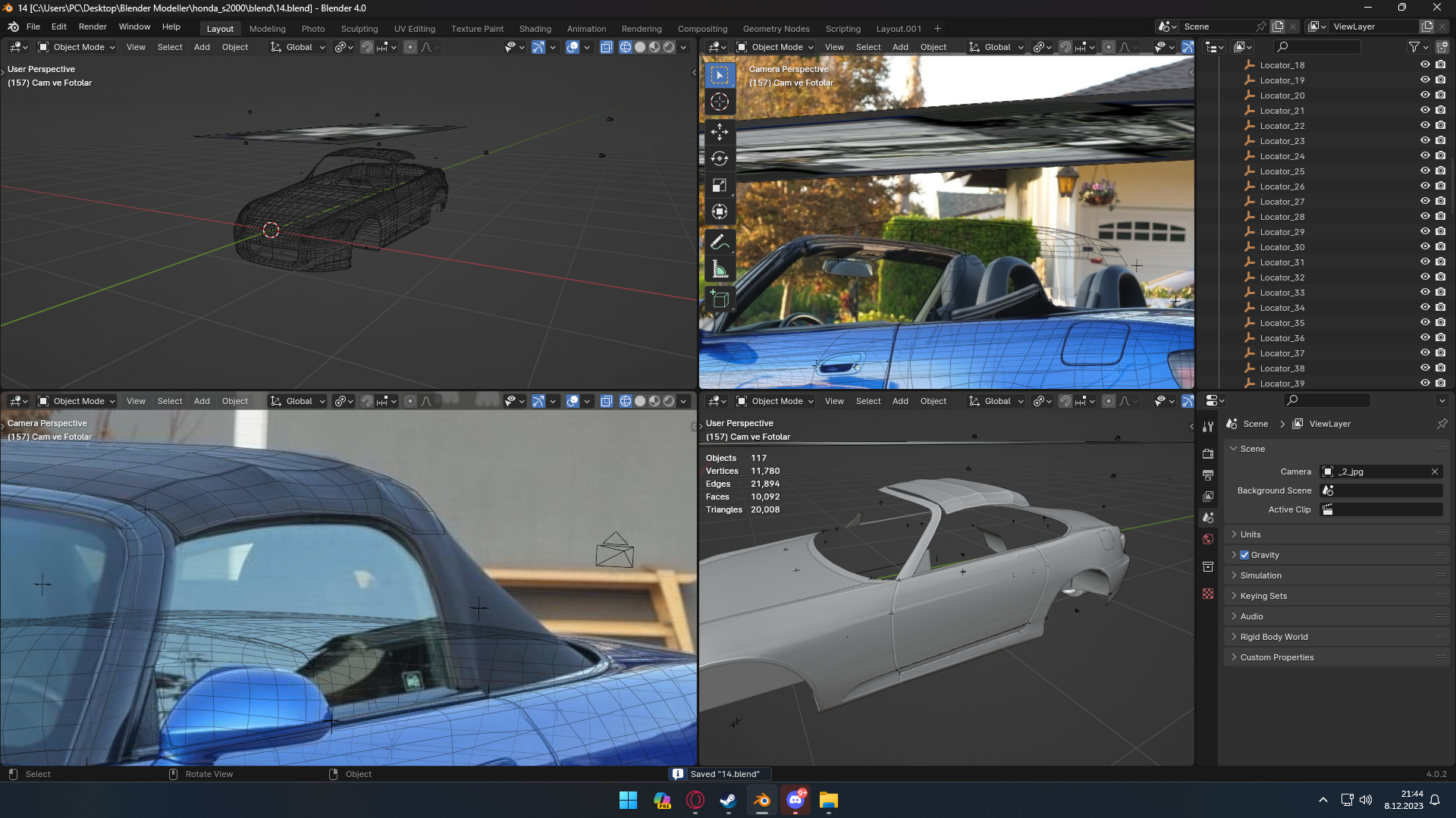This screenshot has width=1456, height=818.
Task: Open the Tool properties tab
Action: click(1208, 427)
